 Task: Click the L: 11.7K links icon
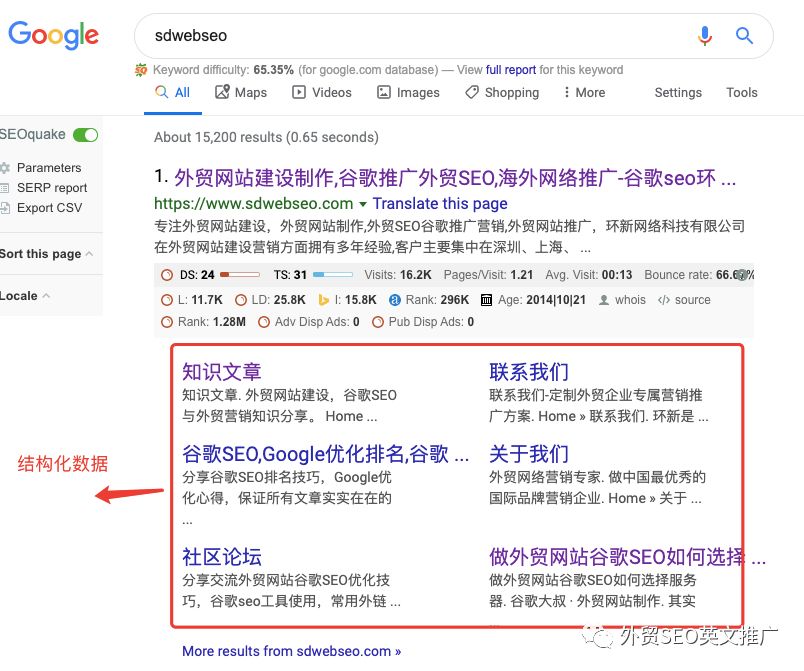(167, 300)
